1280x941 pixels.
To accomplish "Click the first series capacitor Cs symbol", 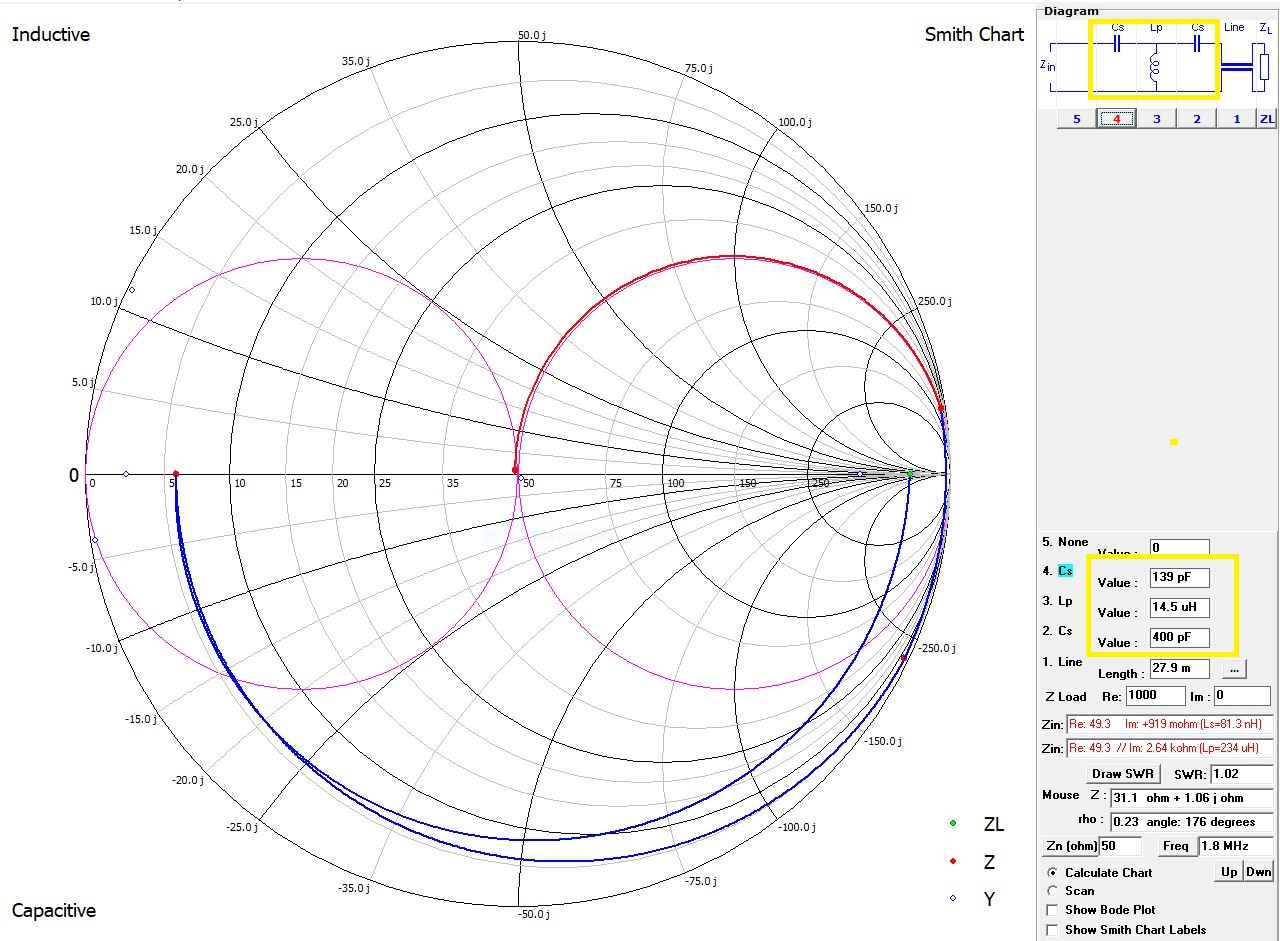I will tap(1117, 43).
